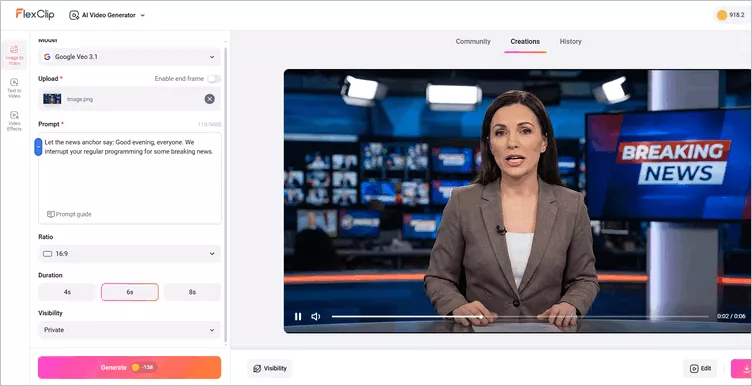Open the AI Video Generator dropdown
Image resolution: width=752 pixels, height=386 pixels.
tap(107, 15)
